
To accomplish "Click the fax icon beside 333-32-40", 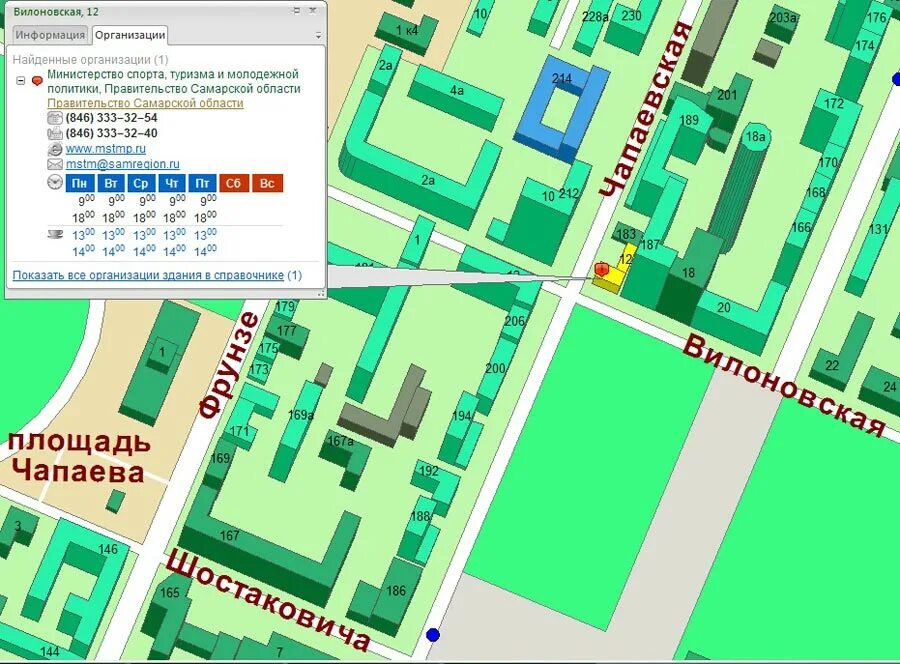I will pyautogui.click(x=55, y=134).
